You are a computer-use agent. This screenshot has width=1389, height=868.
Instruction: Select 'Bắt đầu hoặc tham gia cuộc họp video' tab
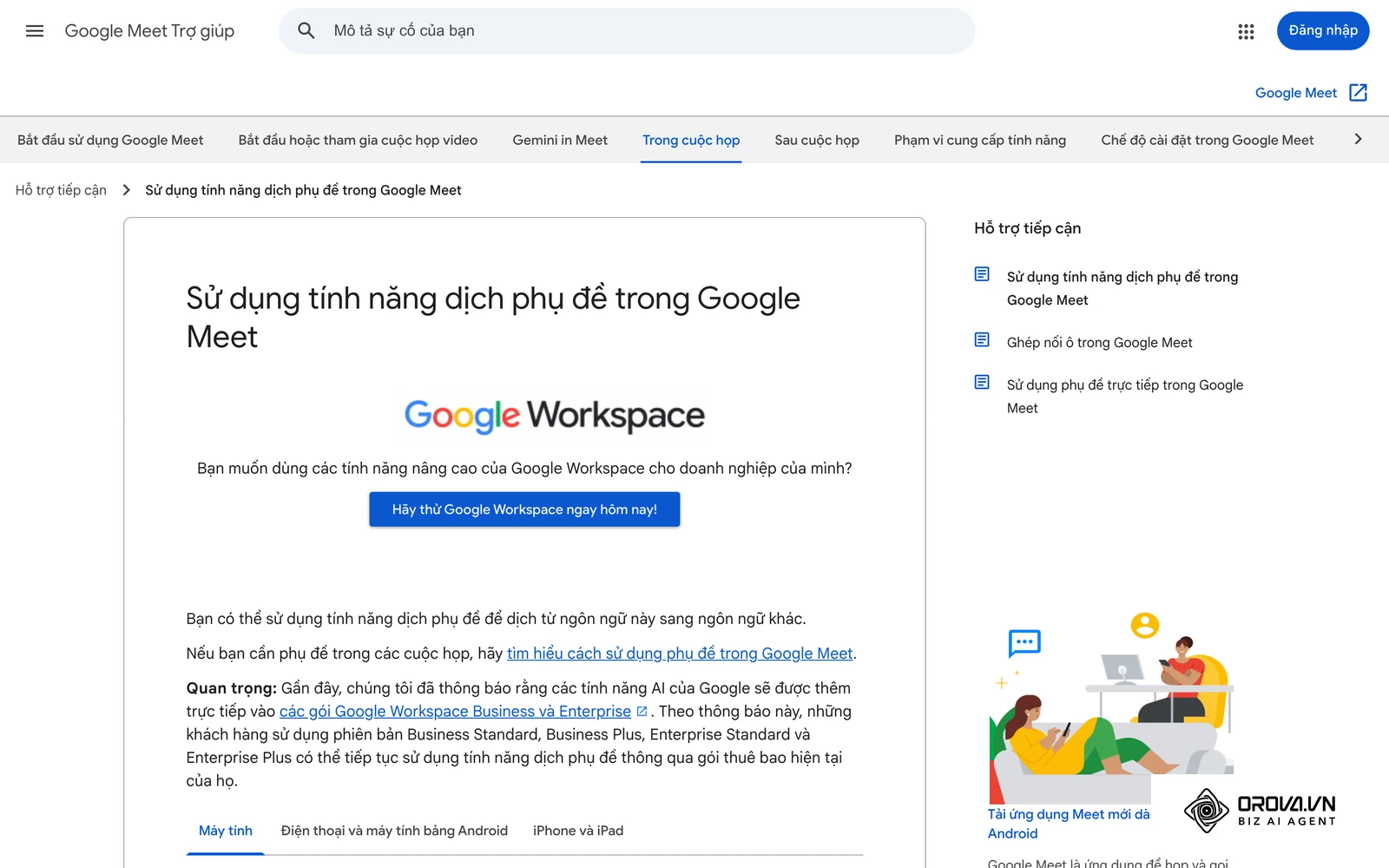[x=358, y=141]
